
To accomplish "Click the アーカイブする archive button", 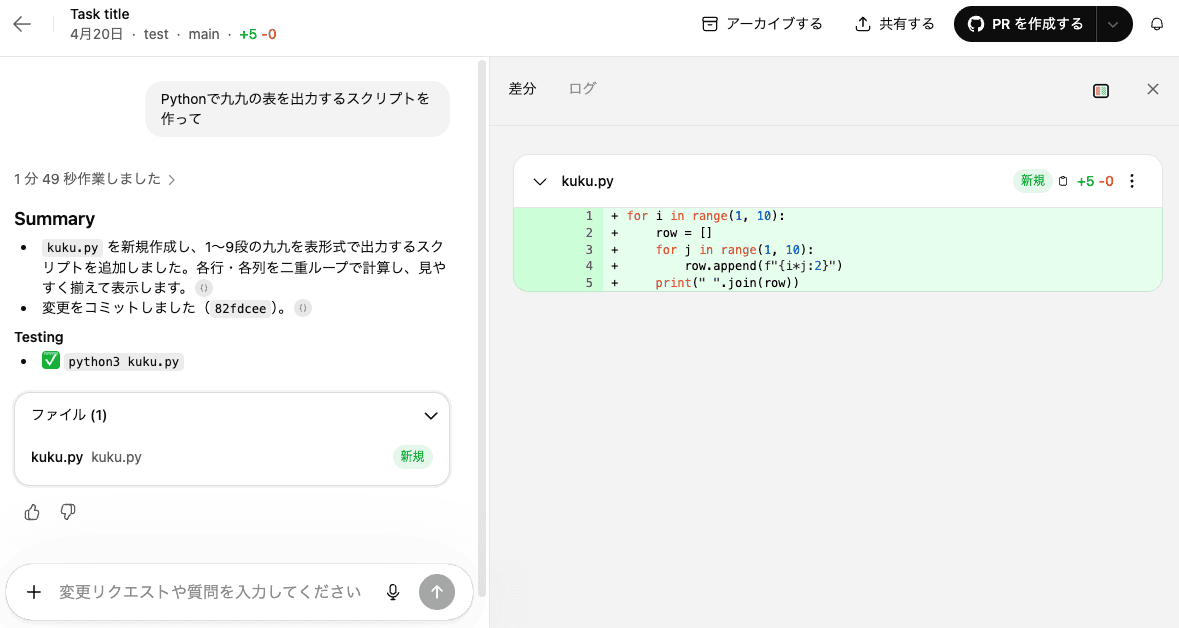I will pyautogui.click(x=762, y=24).
